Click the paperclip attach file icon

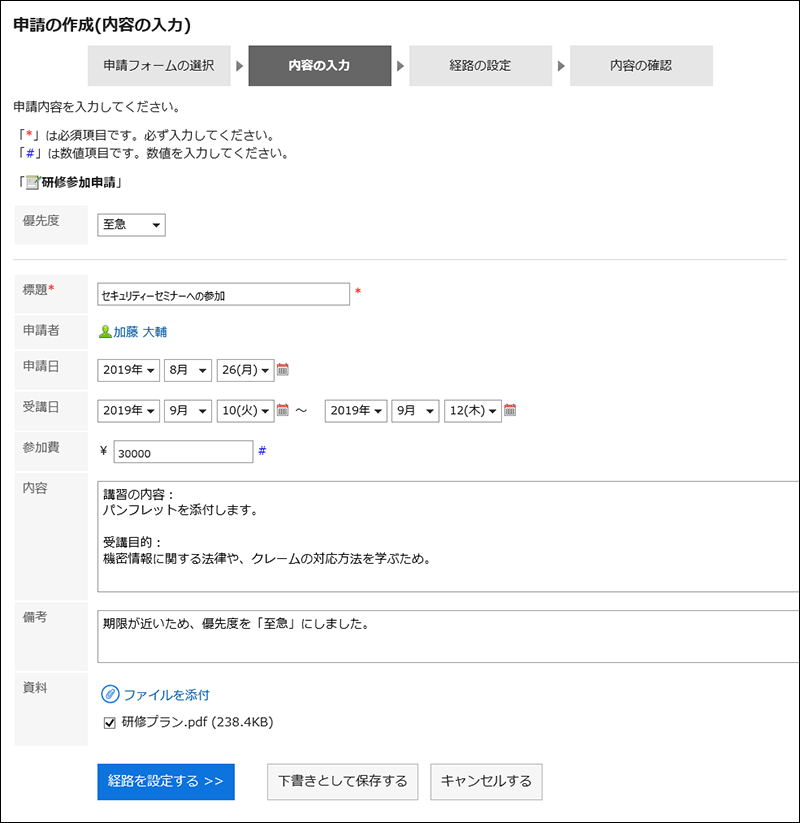110,694
